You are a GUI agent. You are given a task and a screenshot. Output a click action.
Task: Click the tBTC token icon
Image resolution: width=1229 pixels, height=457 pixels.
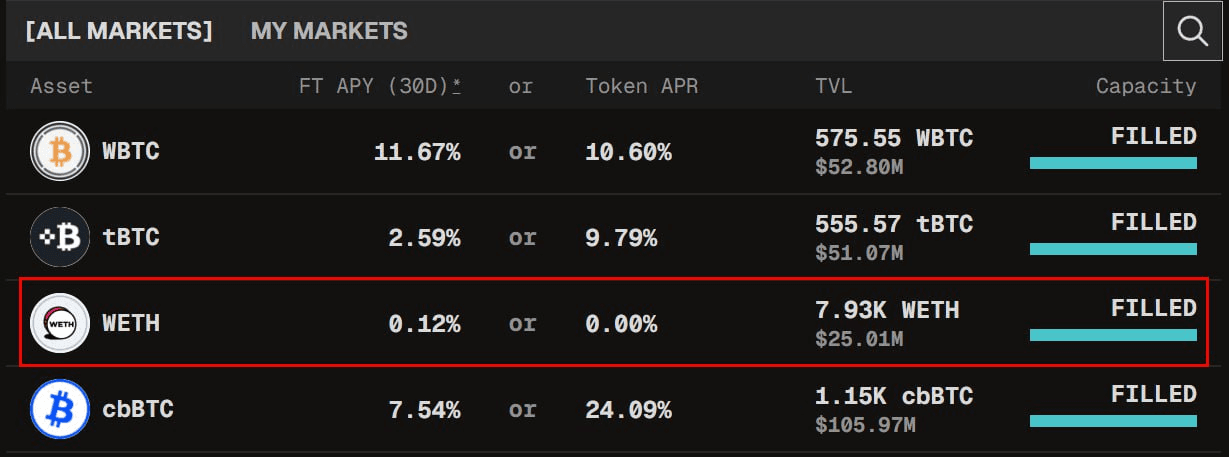(60, 238)
